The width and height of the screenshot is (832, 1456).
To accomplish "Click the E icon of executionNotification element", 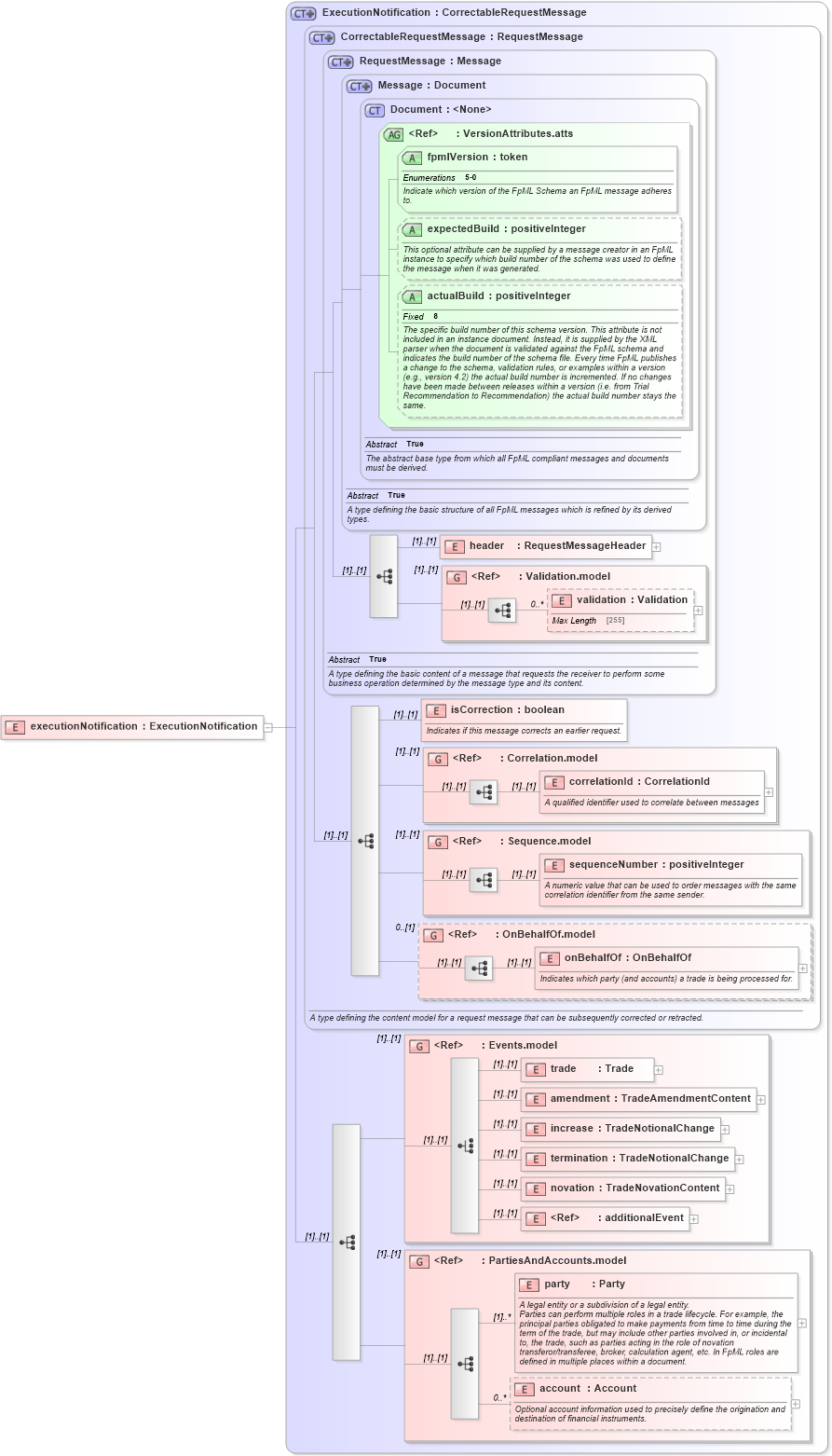I will [14, 727].
